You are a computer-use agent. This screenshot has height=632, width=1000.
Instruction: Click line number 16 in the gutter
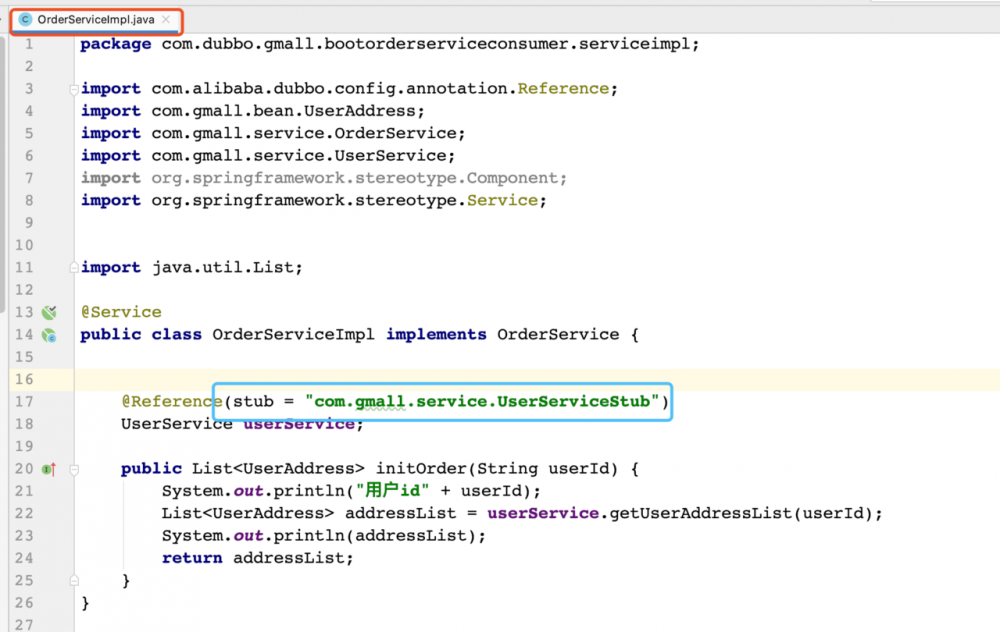[x=24, y=379]
